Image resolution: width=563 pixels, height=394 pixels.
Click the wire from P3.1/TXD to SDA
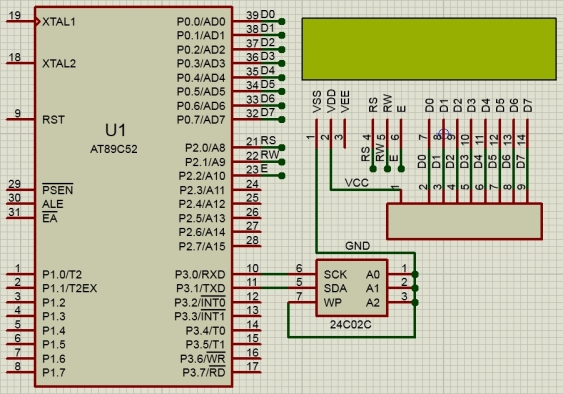(x=275, y=288)
